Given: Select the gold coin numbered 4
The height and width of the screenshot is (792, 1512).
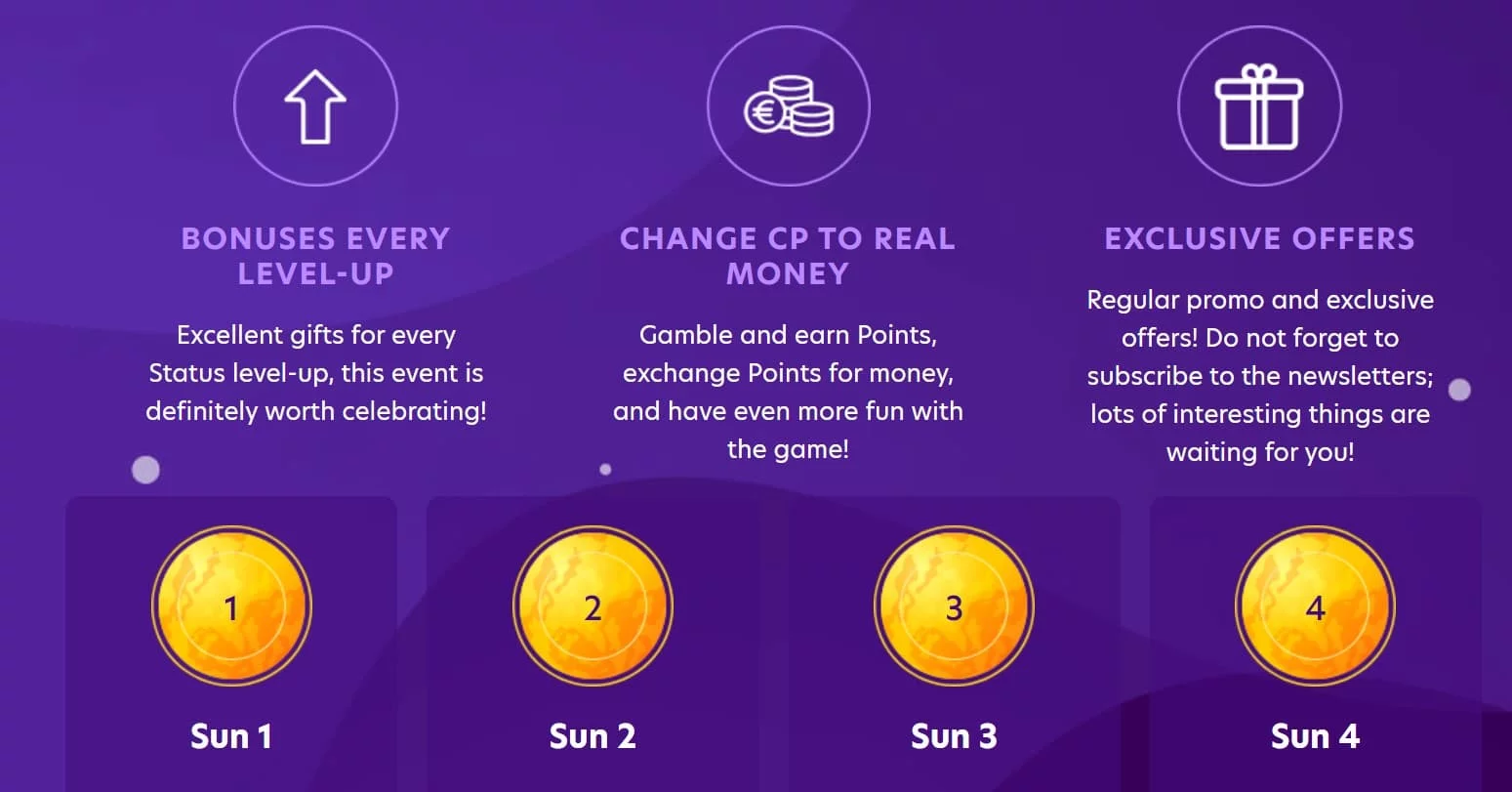Looking at the screenshot, I should click(x=1315, y=606).
